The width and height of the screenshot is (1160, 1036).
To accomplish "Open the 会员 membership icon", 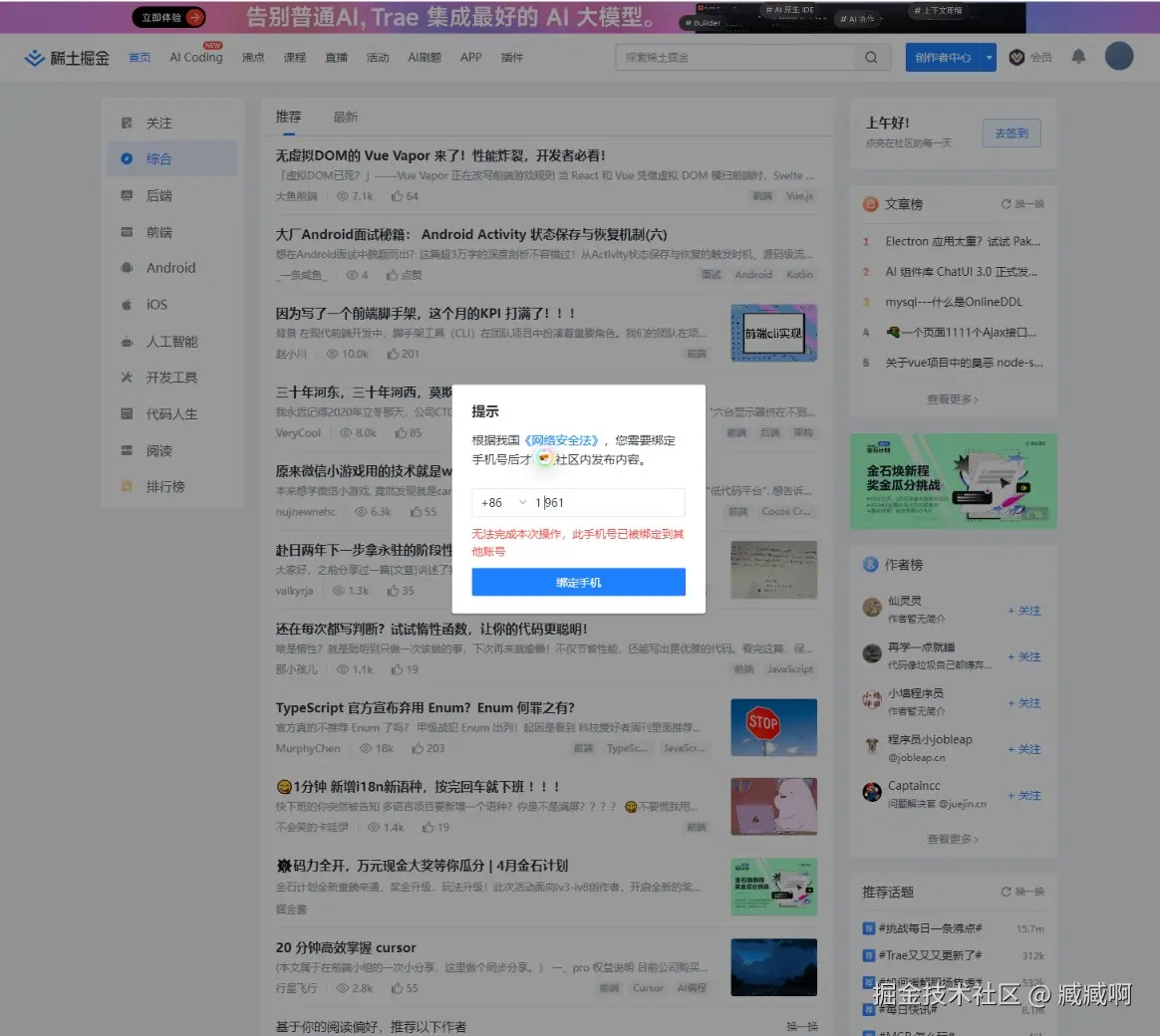I will [1017, 57].
